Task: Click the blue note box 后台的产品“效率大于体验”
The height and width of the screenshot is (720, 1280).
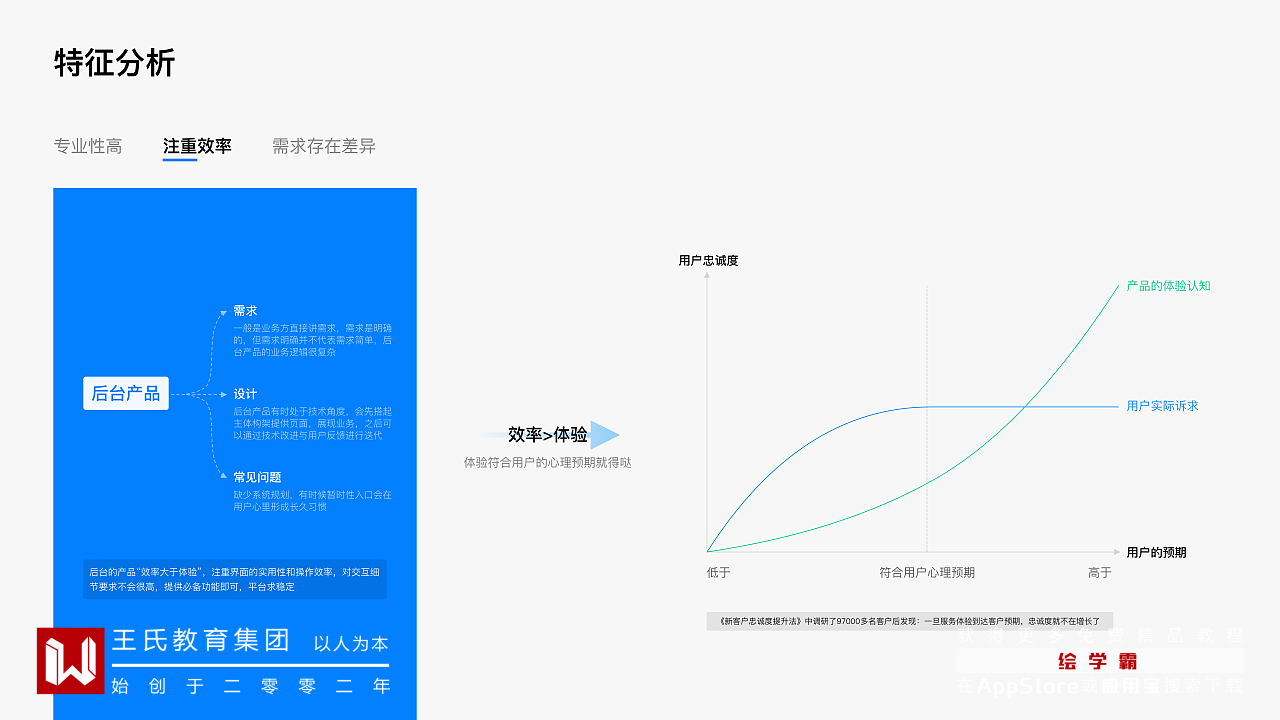Action: tap(235, 579)
